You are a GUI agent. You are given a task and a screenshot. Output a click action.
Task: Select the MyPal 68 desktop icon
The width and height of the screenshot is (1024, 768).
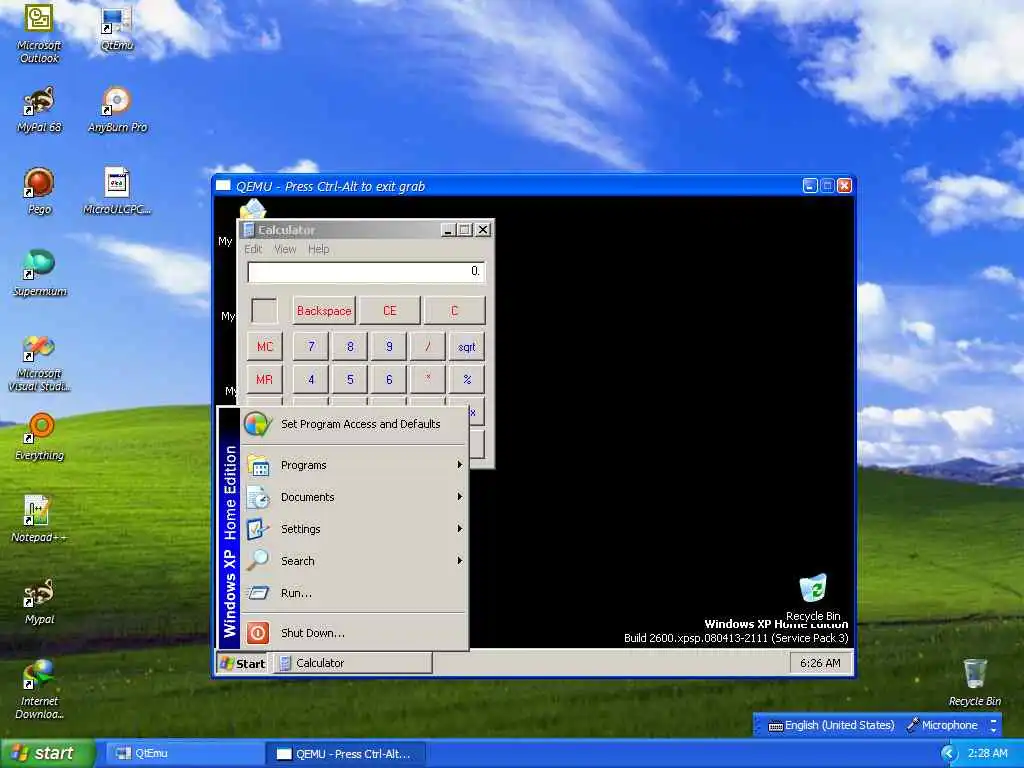coord(39,109)
